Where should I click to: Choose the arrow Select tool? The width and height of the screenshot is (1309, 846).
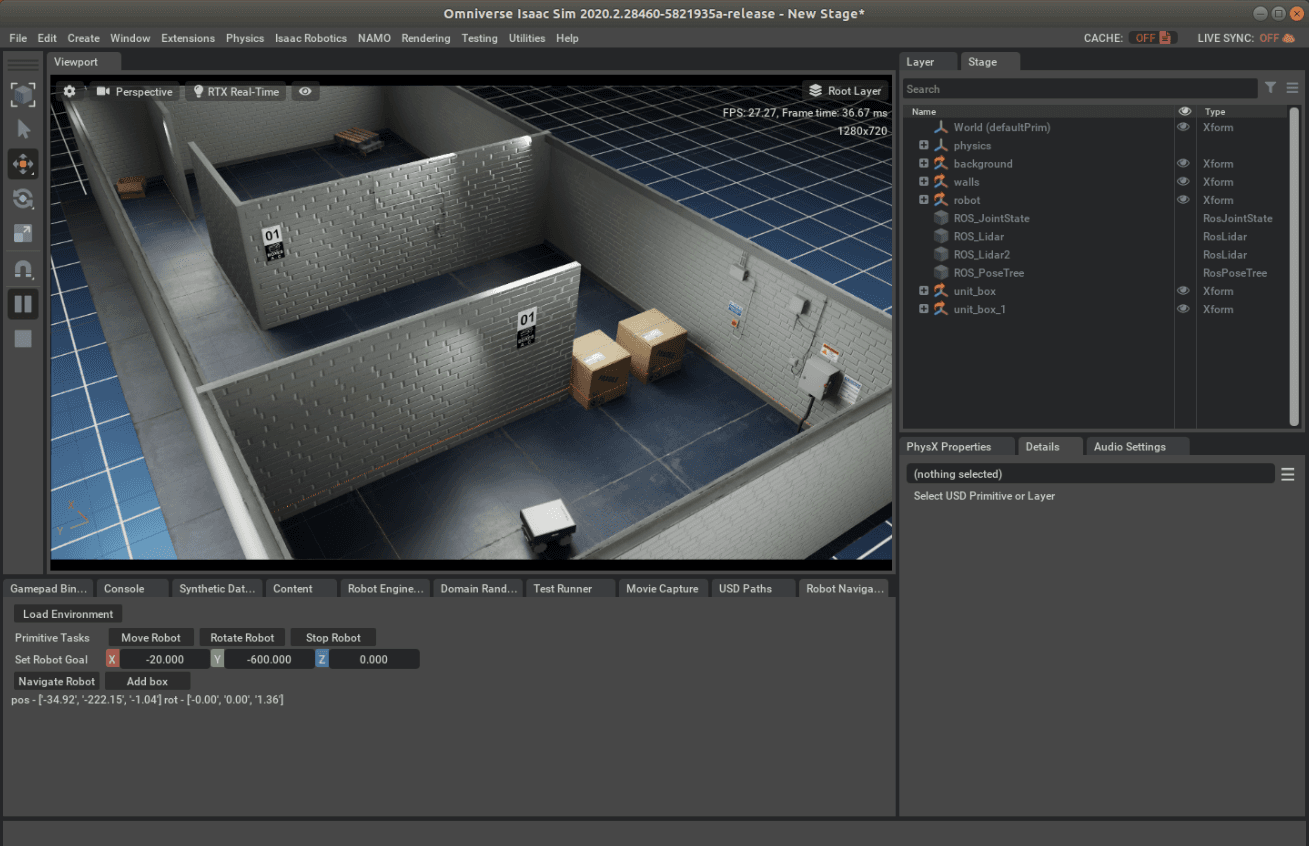pyautogui.click(x=23, y=129)
